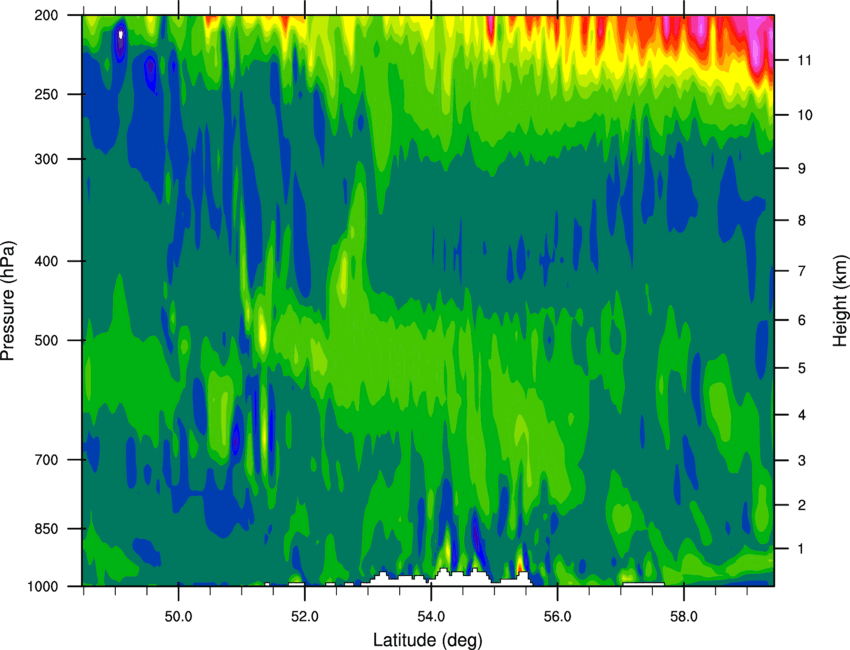Image resolution: width=850 pixels, height=650 pixels.
Task: Click the 1 km height label
Action: pyautogui.click(x=802, y=549)
